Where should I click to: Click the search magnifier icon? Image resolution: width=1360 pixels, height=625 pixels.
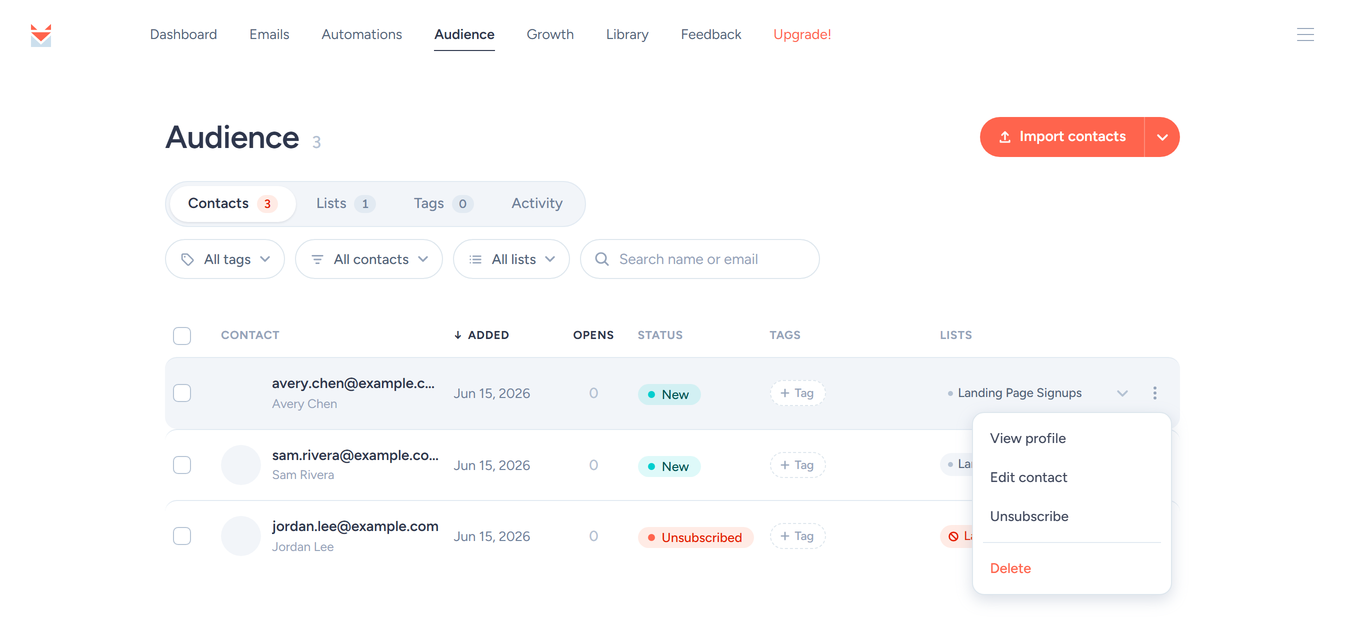pos(602,259)
